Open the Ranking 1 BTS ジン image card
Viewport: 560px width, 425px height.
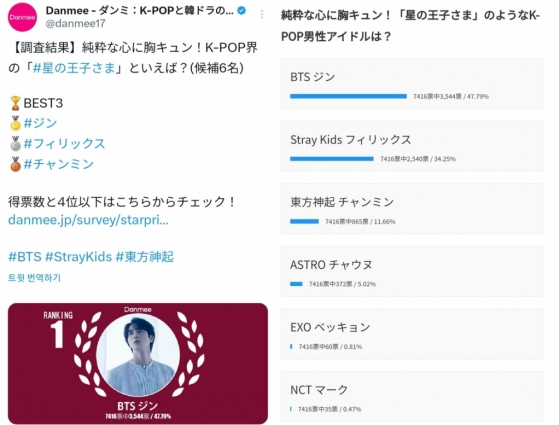pos(138,364)
